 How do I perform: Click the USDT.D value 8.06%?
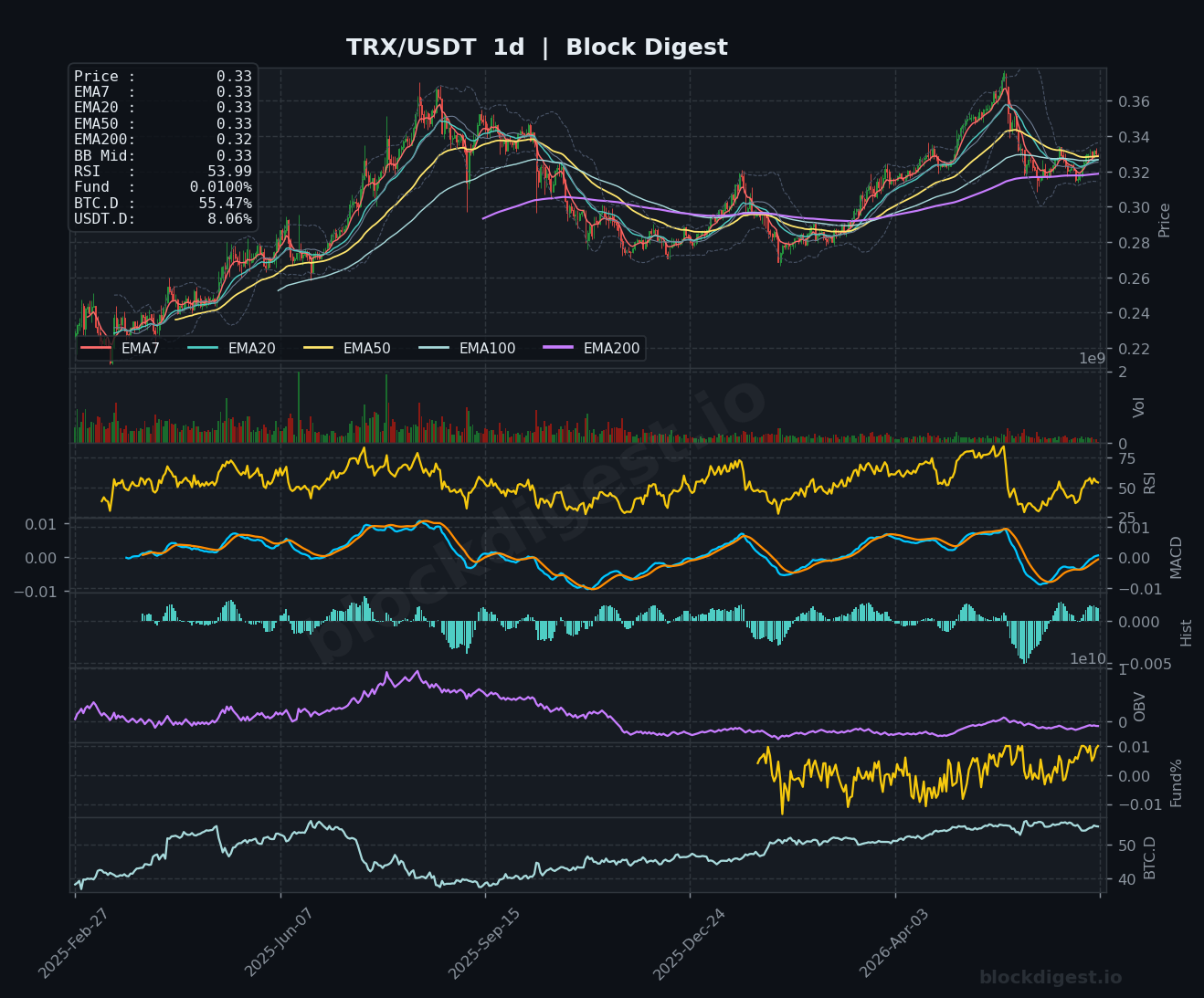coord(229,219)
